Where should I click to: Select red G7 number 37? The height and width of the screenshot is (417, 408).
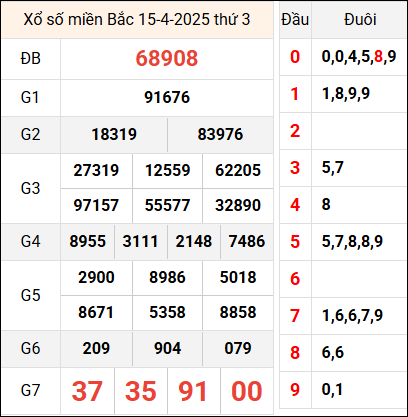[x=87, y=391]
